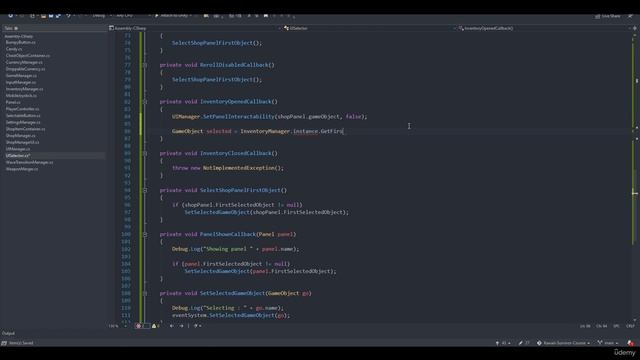Click the pending changes pencil count
Screen dimensions: 640x360
point(524,343)
